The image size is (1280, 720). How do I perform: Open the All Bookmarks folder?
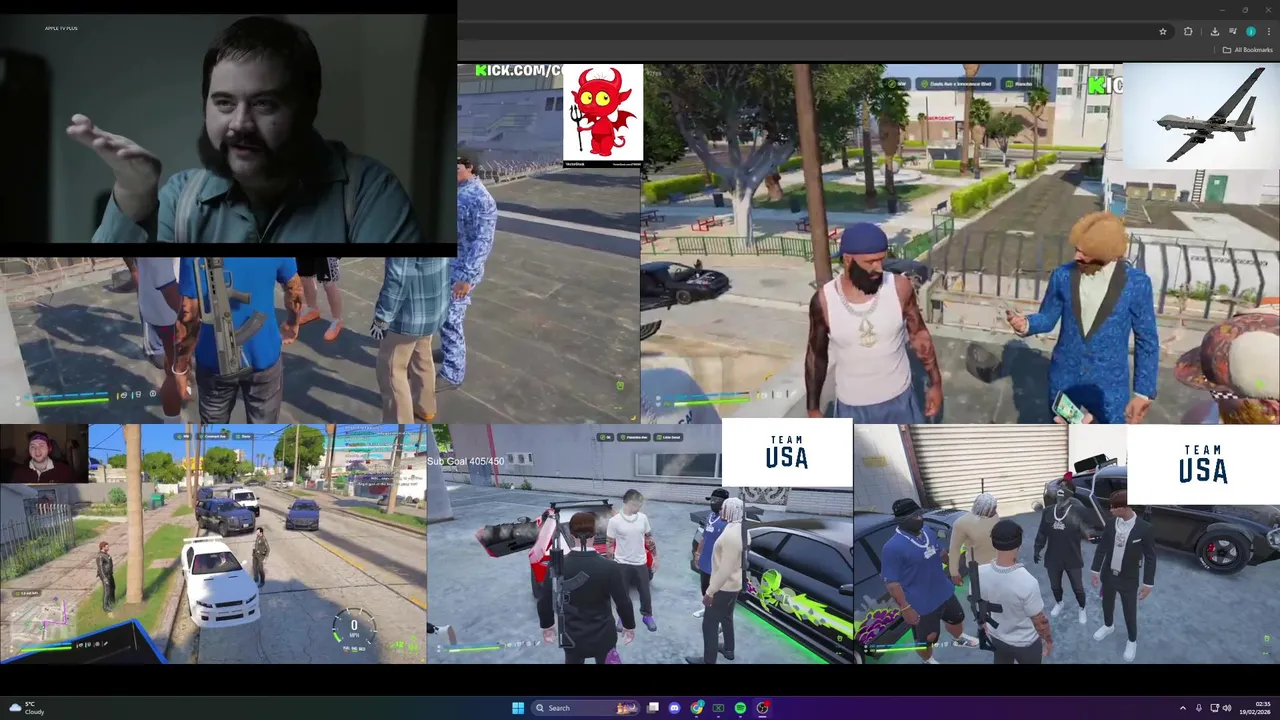coord(1248,50)
